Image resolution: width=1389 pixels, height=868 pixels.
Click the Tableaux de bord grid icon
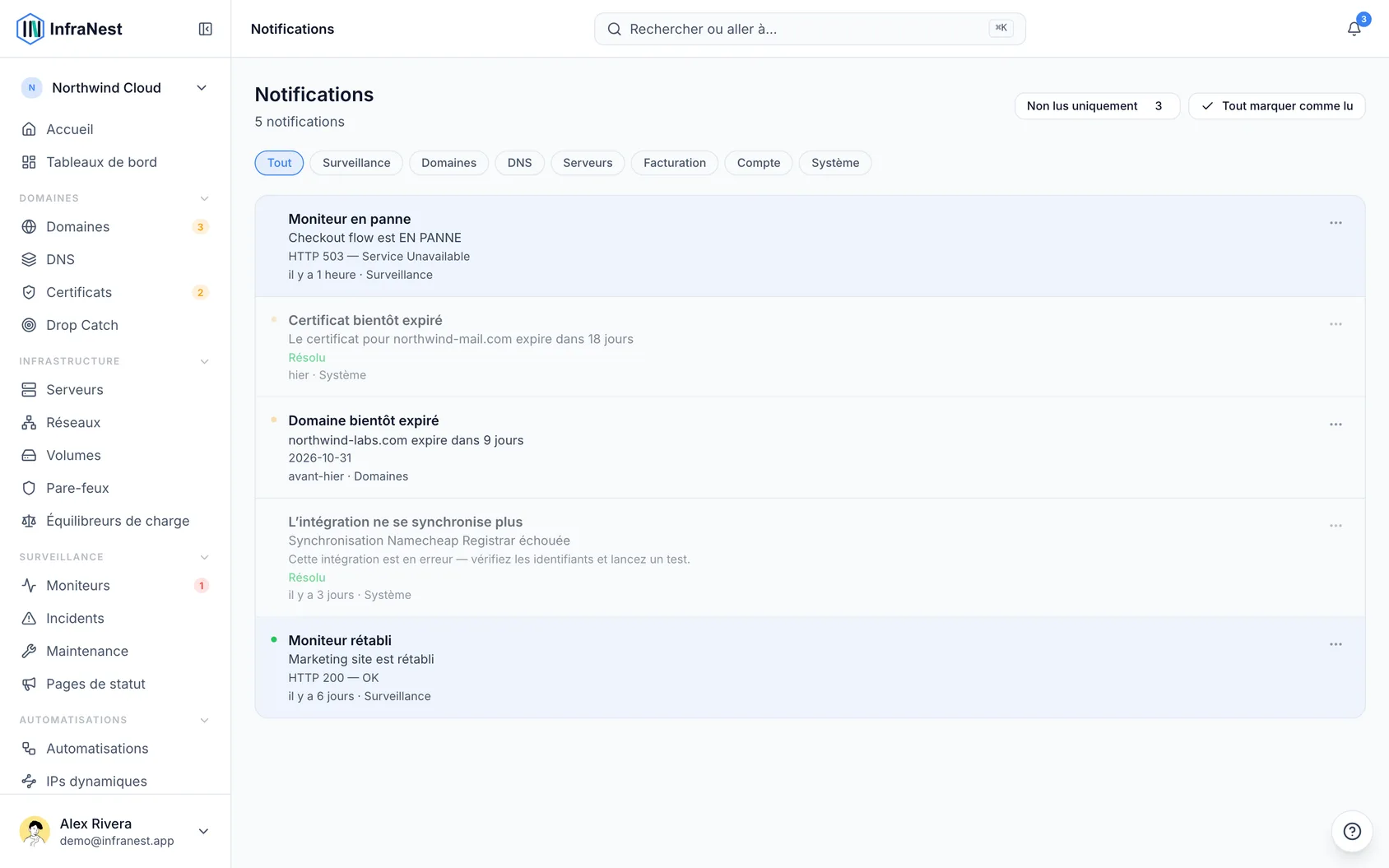click(x=29, y=162)
